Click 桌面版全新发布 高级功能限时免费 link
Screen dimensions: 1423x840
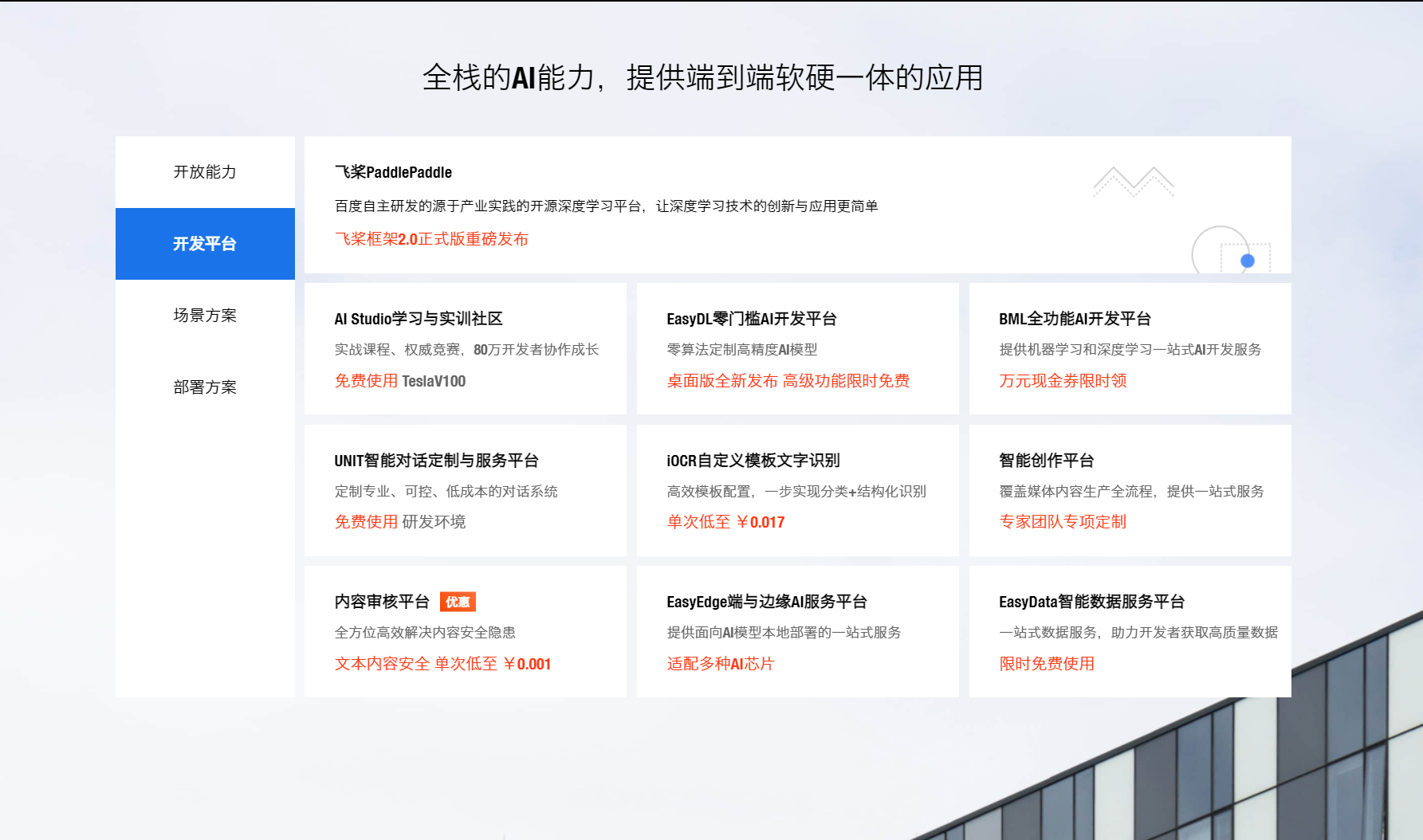click(x=788, y=381)
